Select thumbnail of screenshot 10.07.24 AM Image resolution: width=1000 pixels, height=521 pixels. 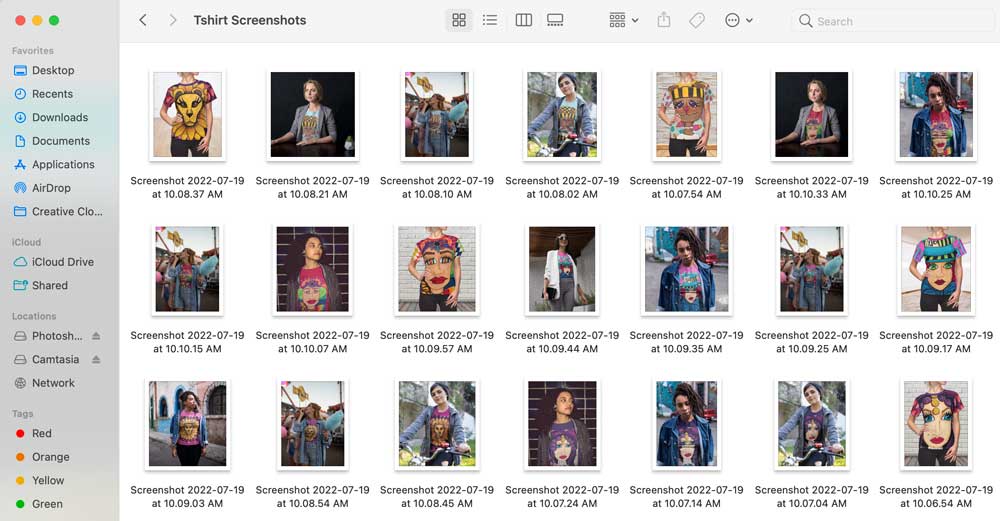pyautogui.click(x=562, y=424)
